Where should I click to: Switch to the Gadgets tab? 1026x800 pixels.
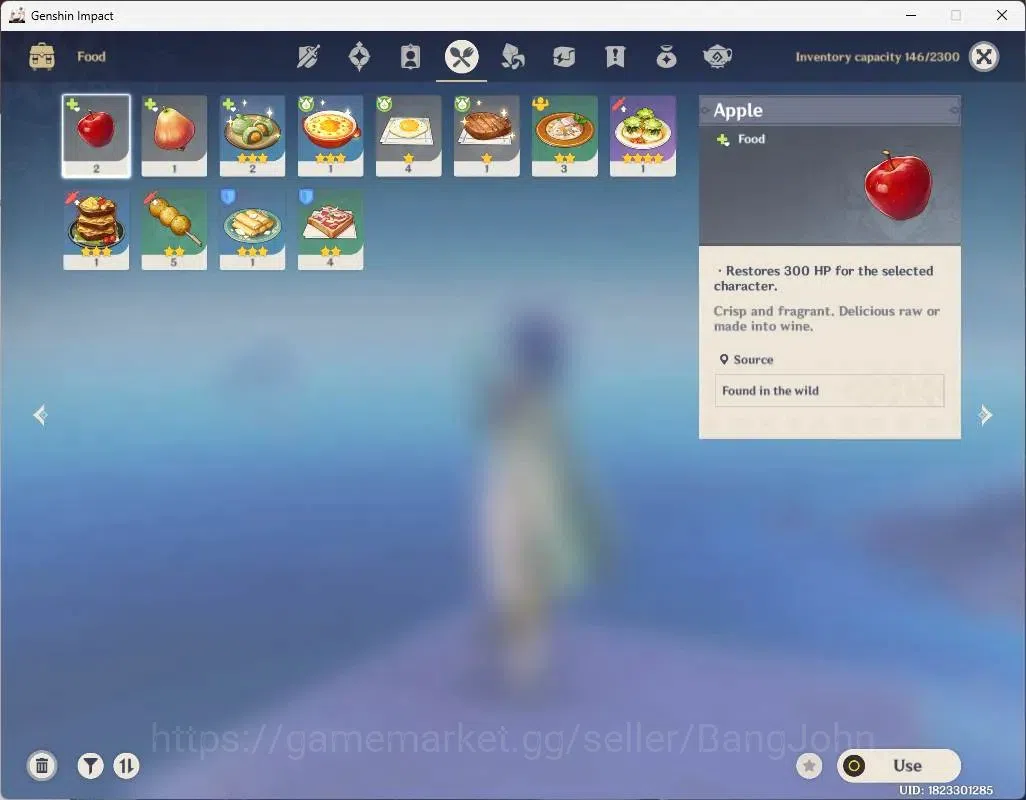pyautogui.click(x=563, y=57)
